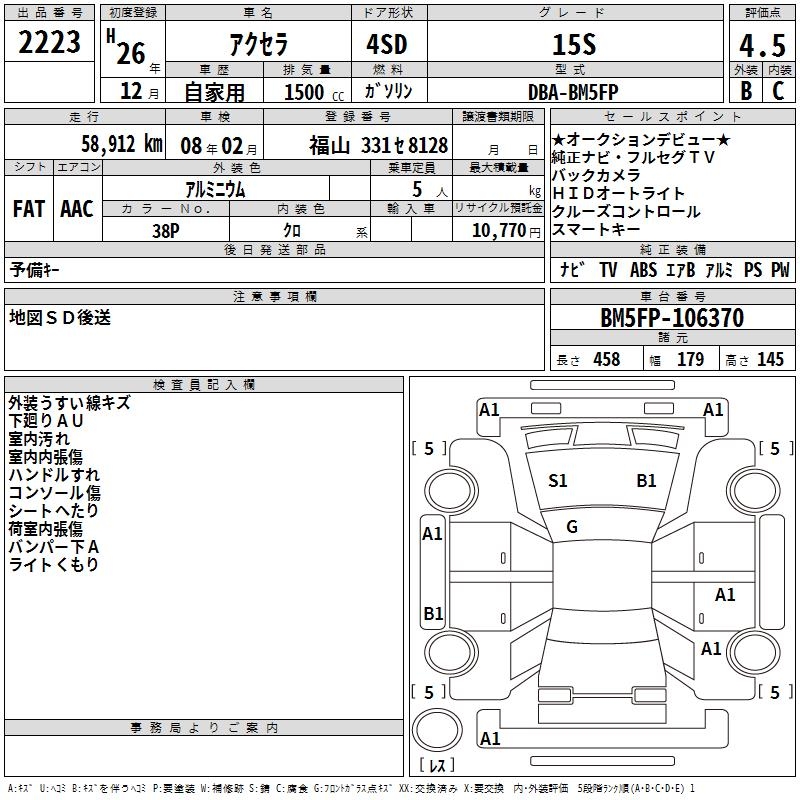Select inspector note 下廻りAU
This screenshot has width=800, height=800.
click(46, 420)
